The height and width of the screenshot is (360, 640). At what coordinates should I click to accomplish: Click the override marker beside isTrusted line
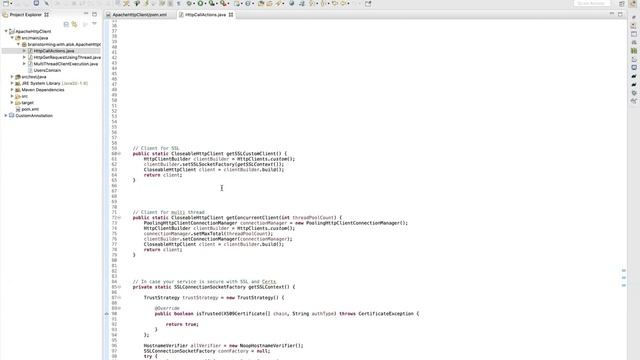[107, 314]
